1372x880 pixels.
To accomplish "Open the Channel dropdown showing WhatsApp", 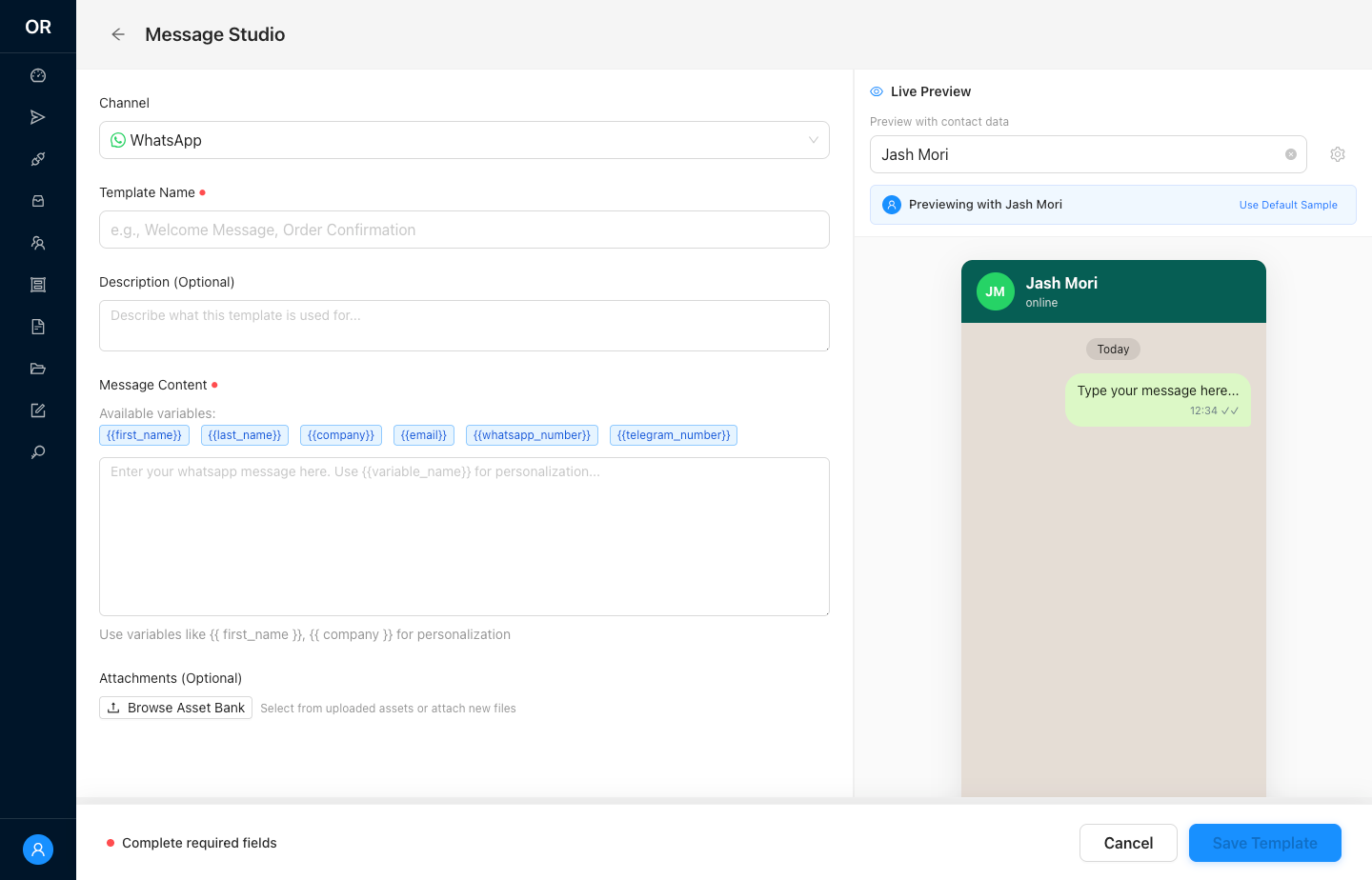I will [x=464, y=140].
